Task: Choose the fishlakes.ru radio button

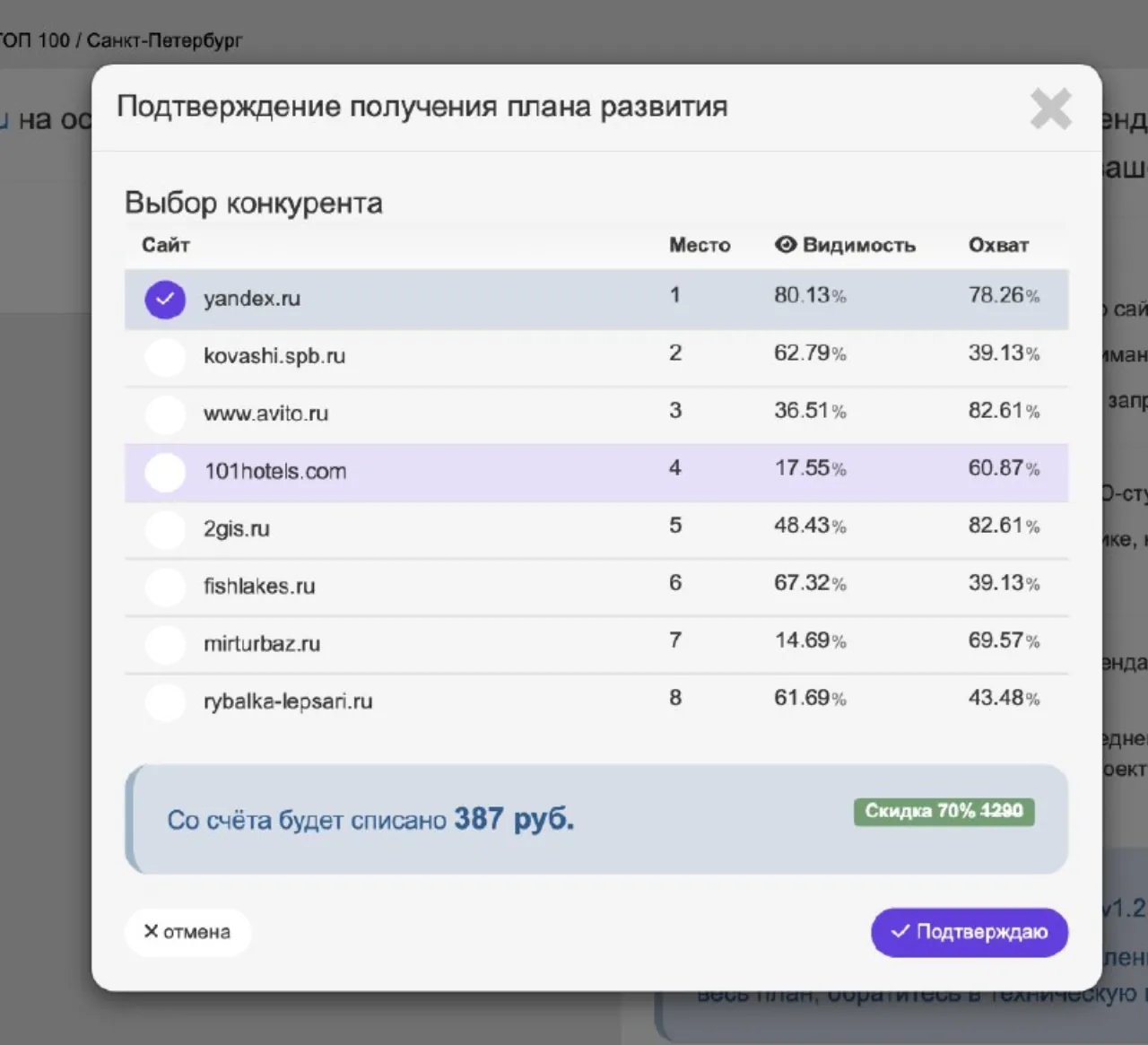Action: (165, 587)
